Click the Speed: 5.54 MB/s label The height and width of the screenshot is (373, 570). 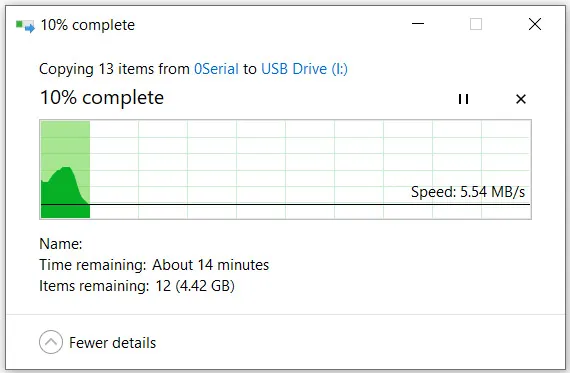(x=468, y=192)
